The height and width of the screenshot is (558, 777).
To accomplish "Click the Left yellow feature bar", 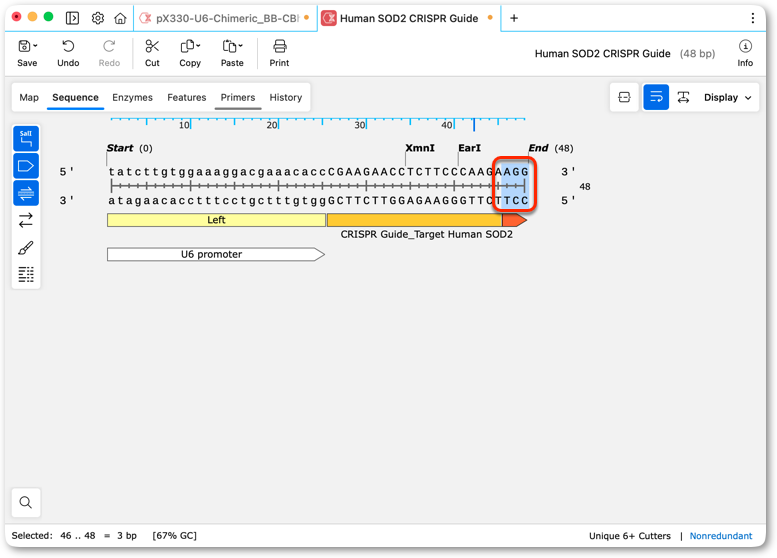I will point(216,220).
